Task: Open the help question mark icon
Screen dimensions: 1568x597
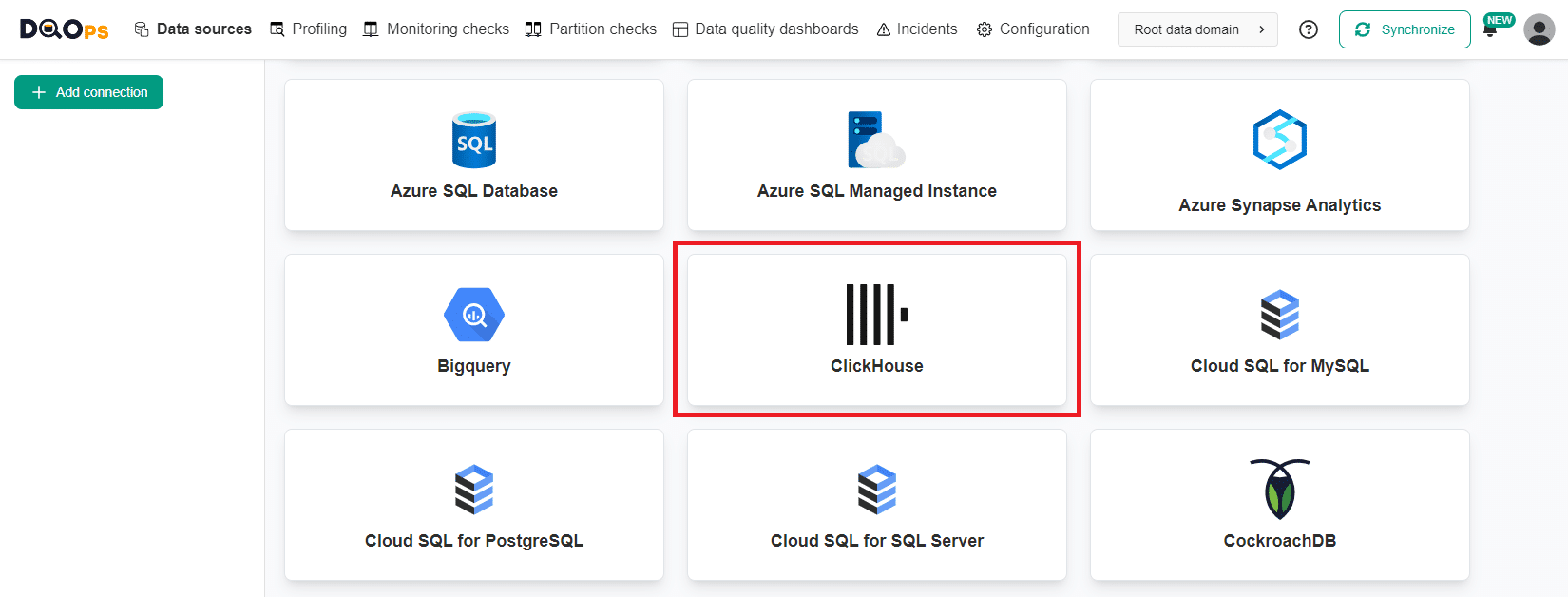Action: click(x=1309, y=29)
